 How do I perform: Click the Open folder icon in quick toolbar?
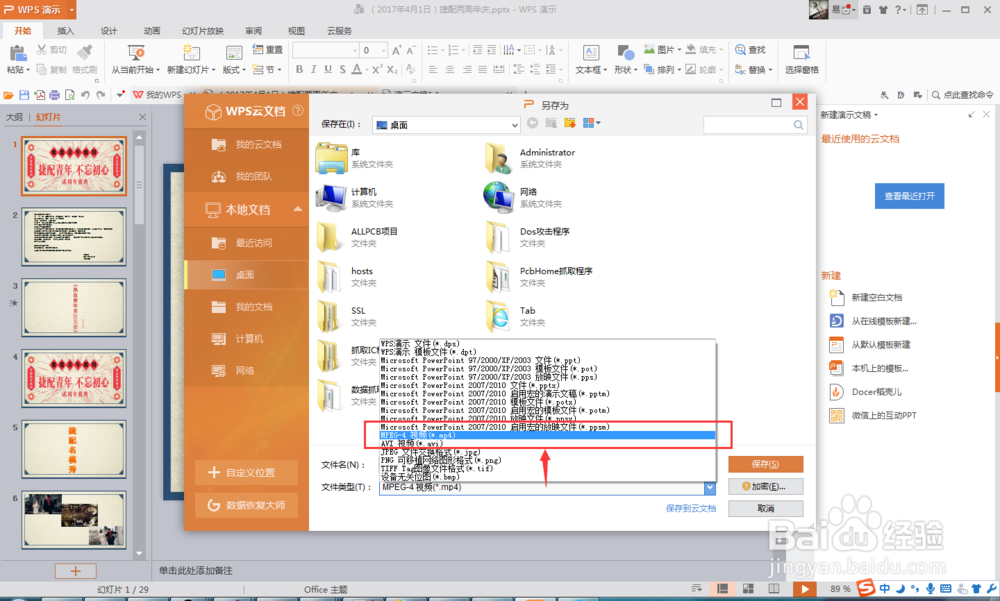[8, 95]
